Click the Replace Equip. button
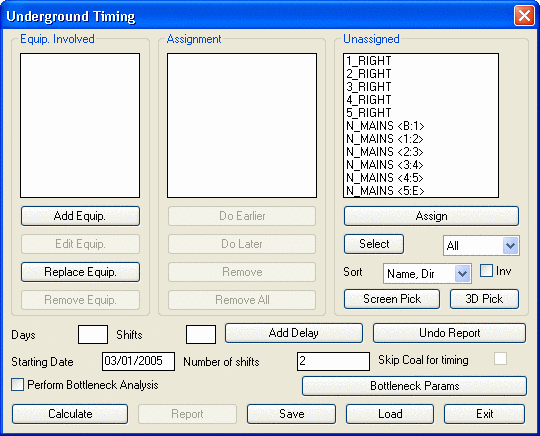540x436 pixels. [x=80, y=272]
